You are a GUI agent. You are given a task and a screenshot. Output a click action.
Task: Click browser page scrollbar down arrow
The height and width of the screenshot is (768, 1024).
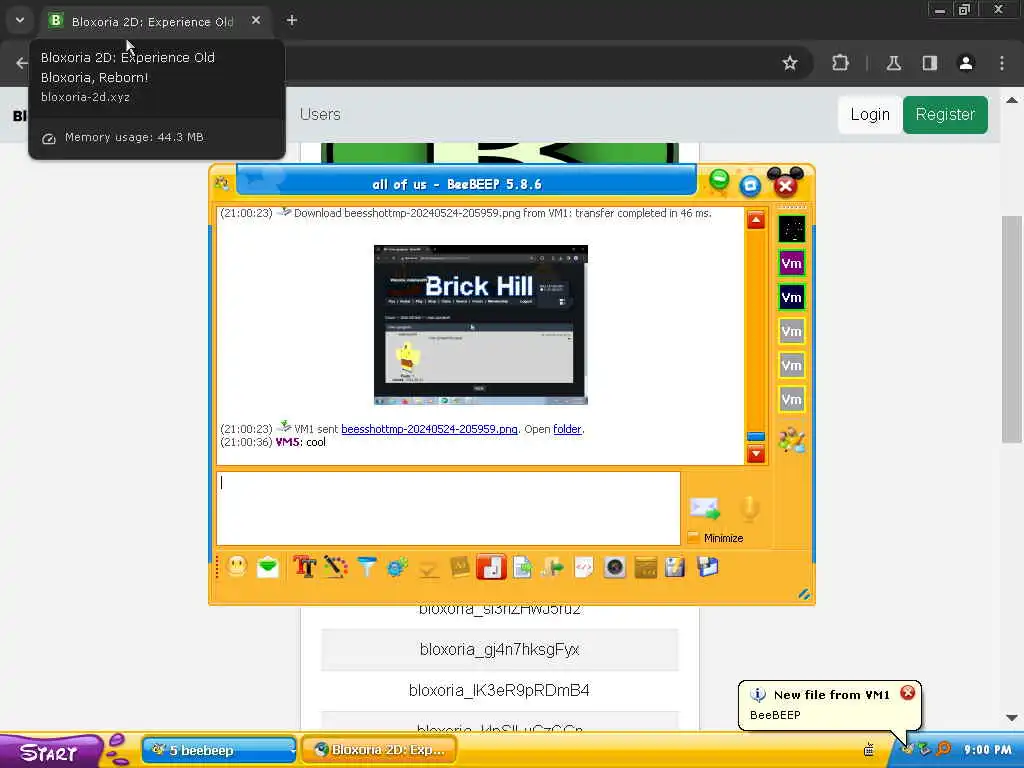tap(1012, 718)
